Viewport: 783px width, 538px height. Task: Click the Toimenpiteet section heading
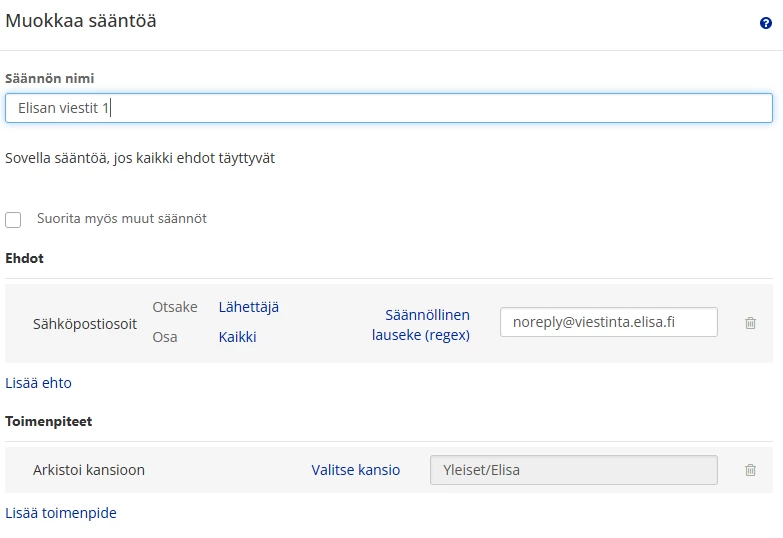pyautogui.click(x=48, y=421)
